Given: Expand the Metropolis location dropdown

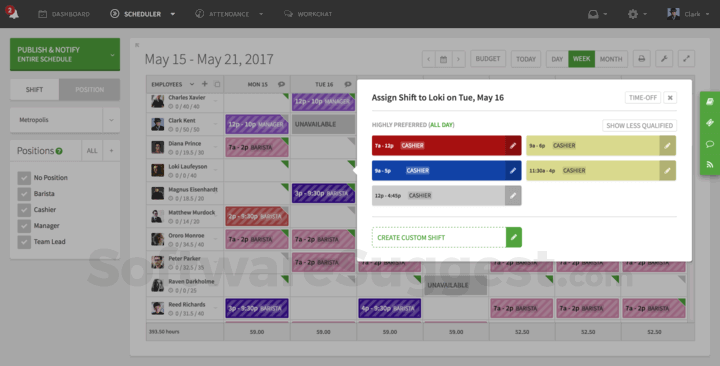Looking at the screenshot, I should (x=111, y=120).
